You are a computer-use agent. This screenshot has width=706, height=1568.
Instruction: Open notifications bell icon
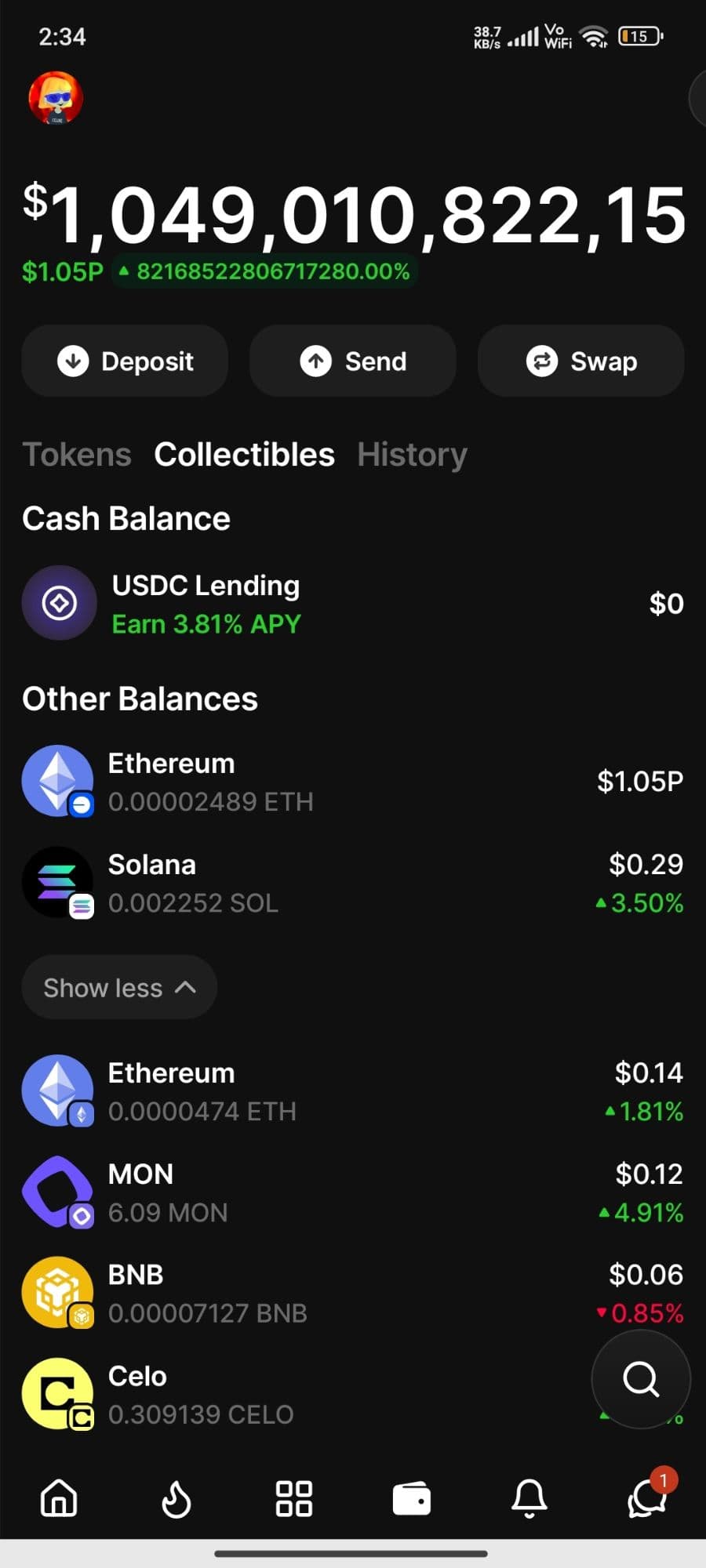pyautogui.click(x=529, y=1498)
